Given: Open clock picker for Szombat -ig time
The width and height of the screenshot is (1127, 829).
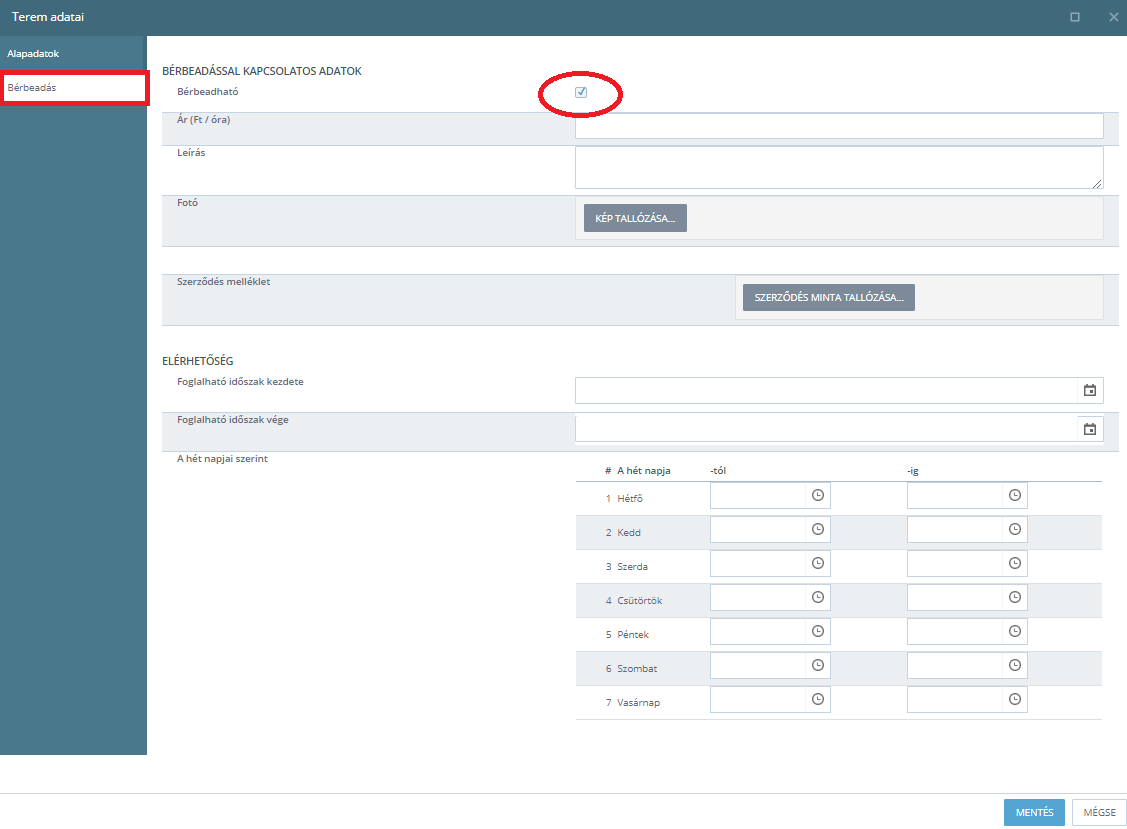Looking at the screenshot, I should pyautogui.click(x=1015, y=665).
